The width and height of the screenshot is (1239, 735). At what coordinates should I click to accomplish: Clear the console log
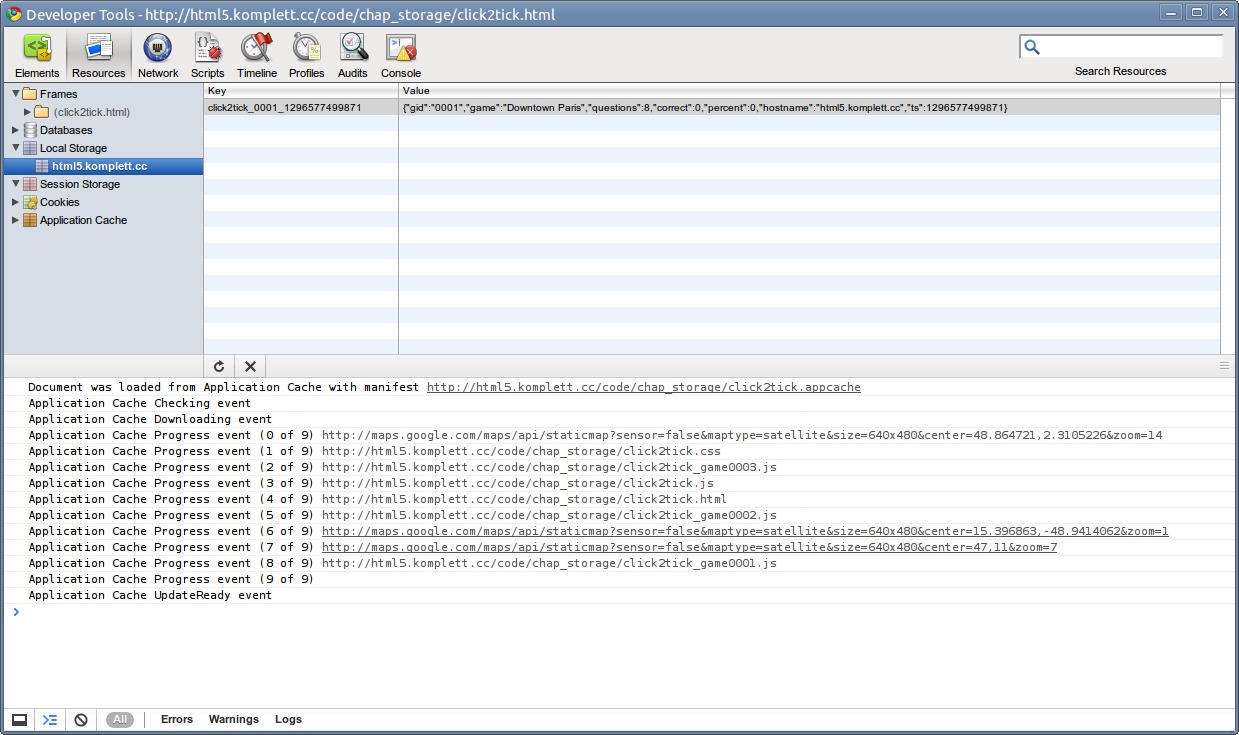click(81, 719)
